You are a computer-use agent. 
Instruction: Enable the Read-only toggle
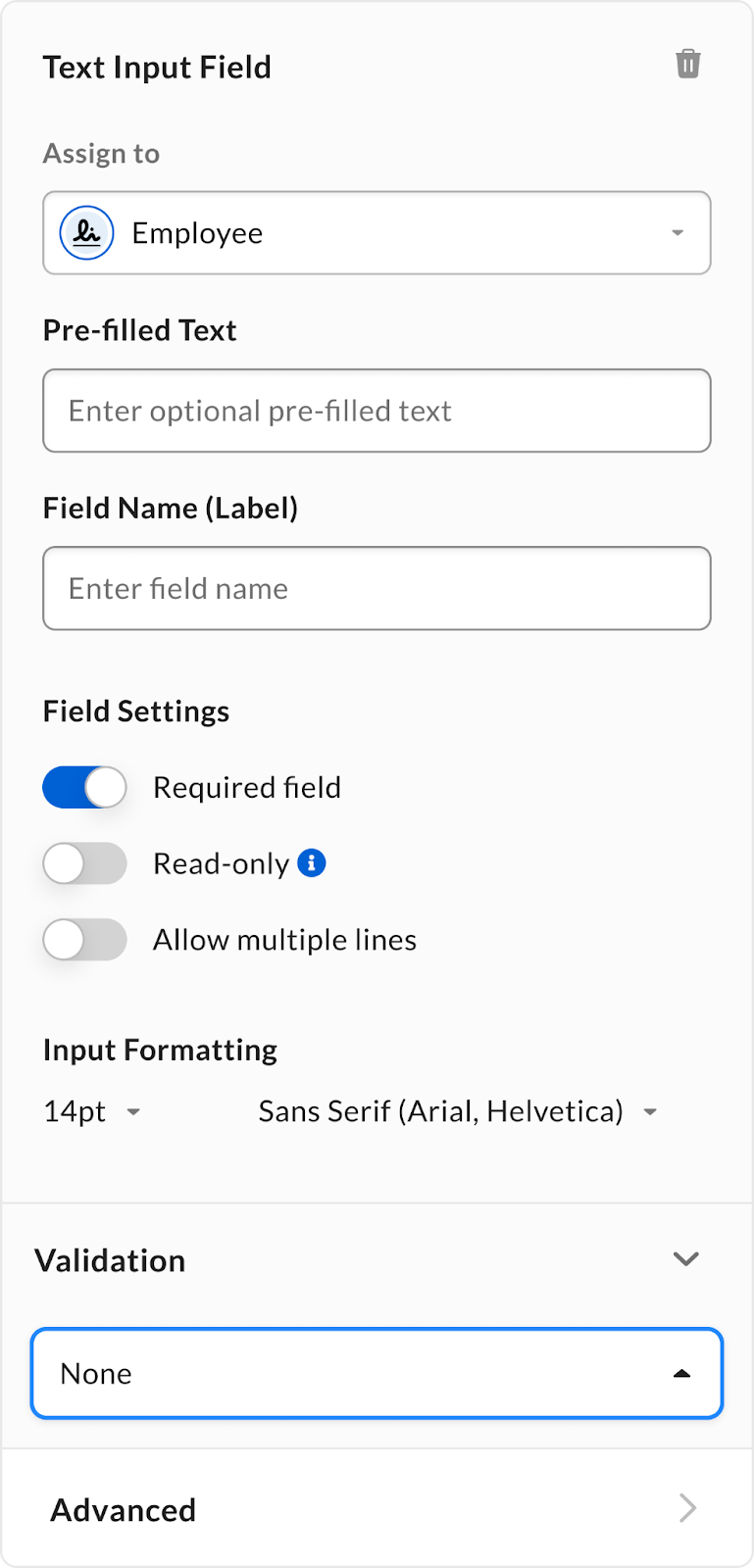pyautogui.click(x=84, y=863)
